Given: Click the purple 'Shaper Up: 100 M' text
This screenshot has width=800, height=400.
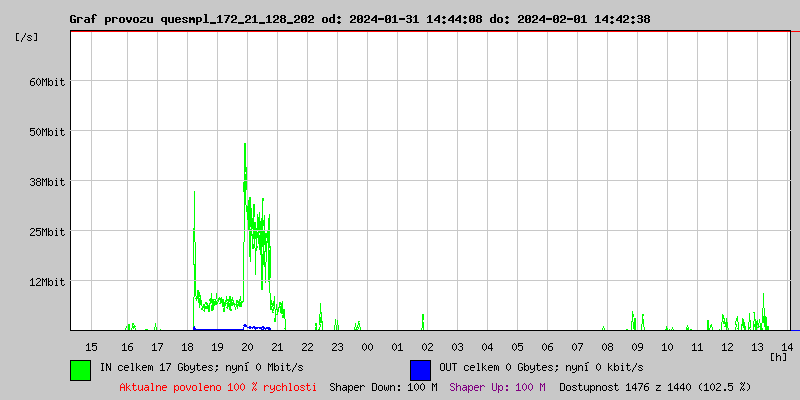Looking at the screenshot, I should [497, 387].
